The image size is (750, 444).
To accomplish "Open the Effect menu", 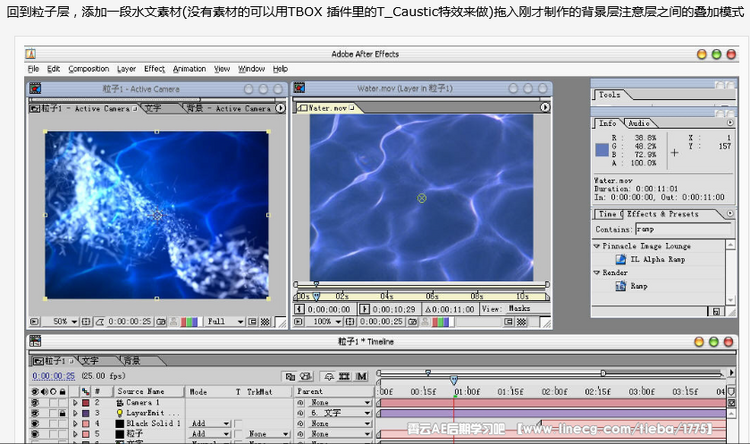I will pyautogui.click(x=154, y=69).
